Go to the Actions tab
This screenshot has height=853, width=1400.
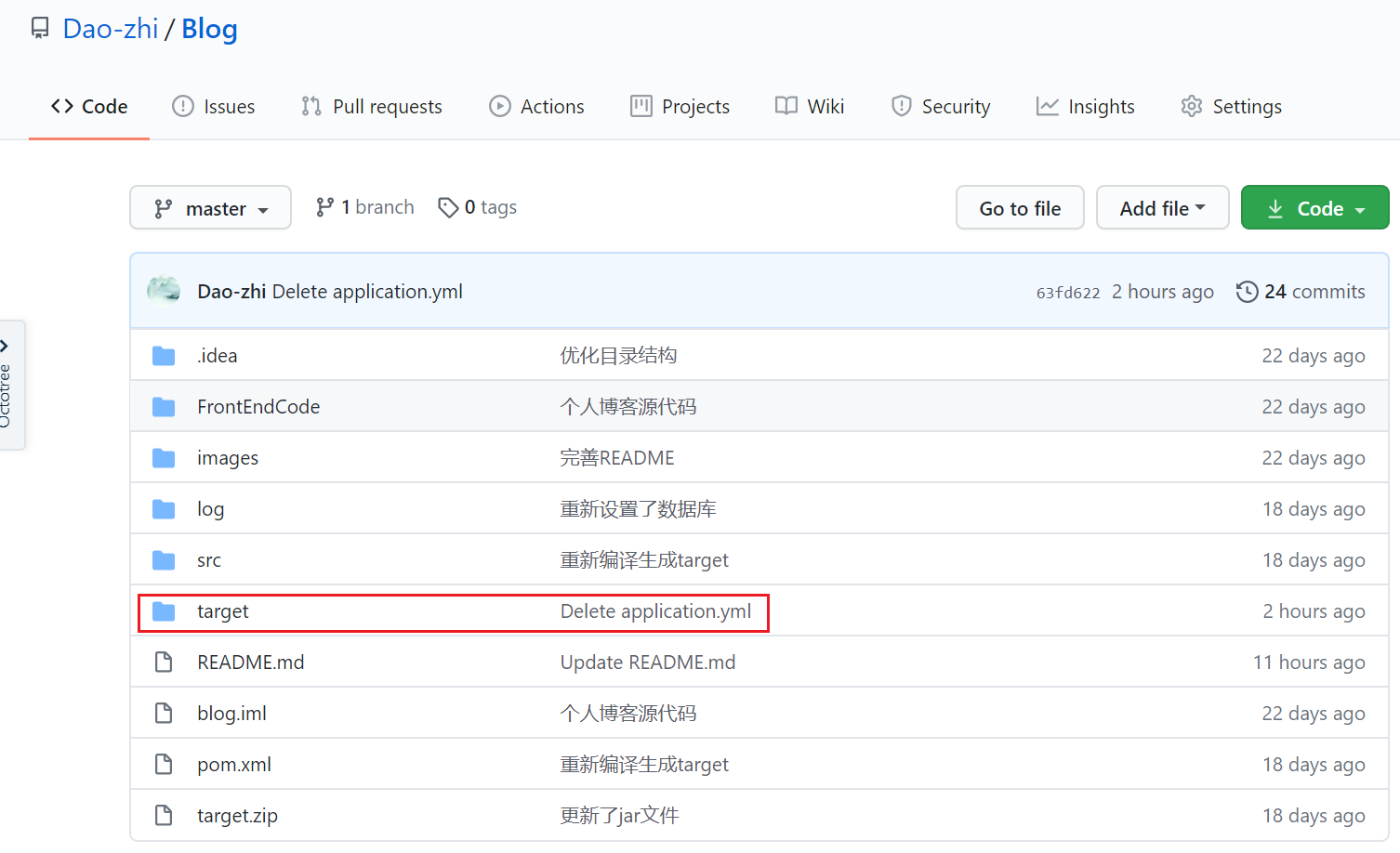536,107
